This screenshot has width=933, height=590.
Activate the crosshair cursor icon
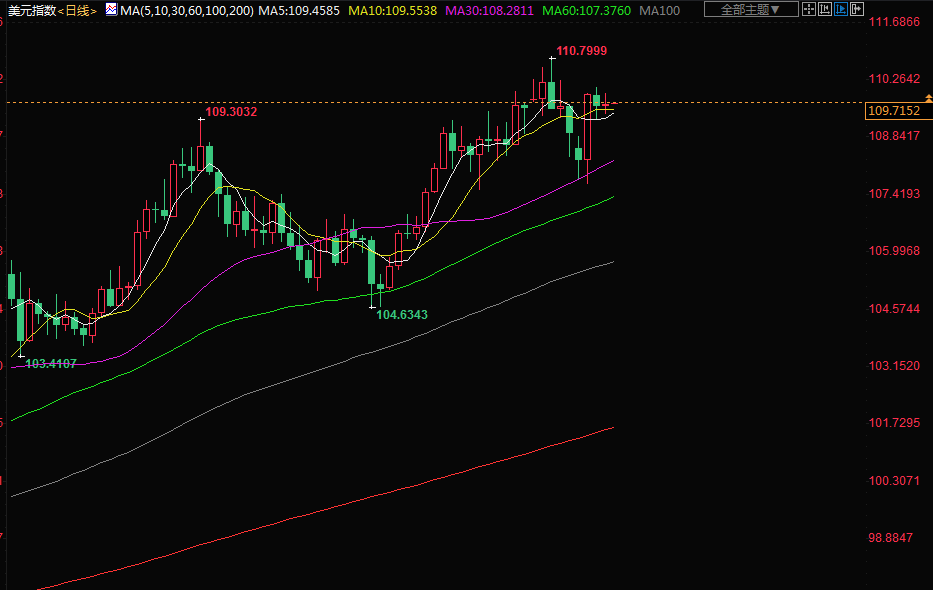809,10
